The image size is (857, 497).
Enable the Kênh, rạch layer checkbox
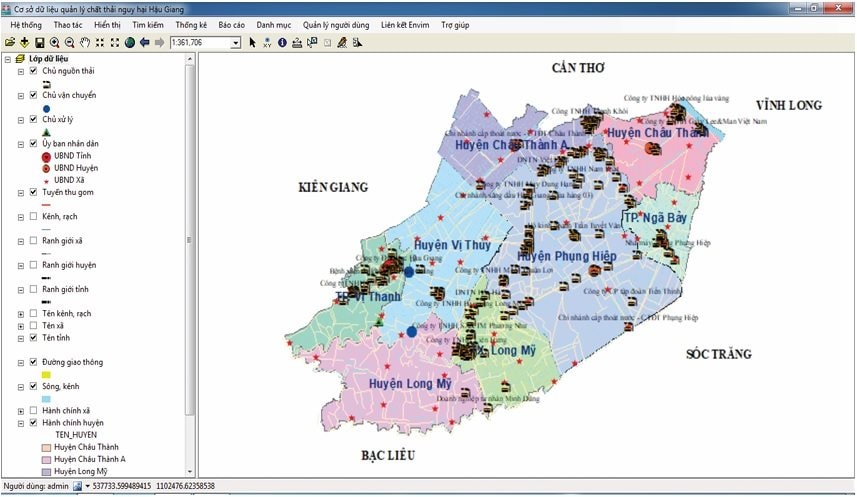click(34, 216)
